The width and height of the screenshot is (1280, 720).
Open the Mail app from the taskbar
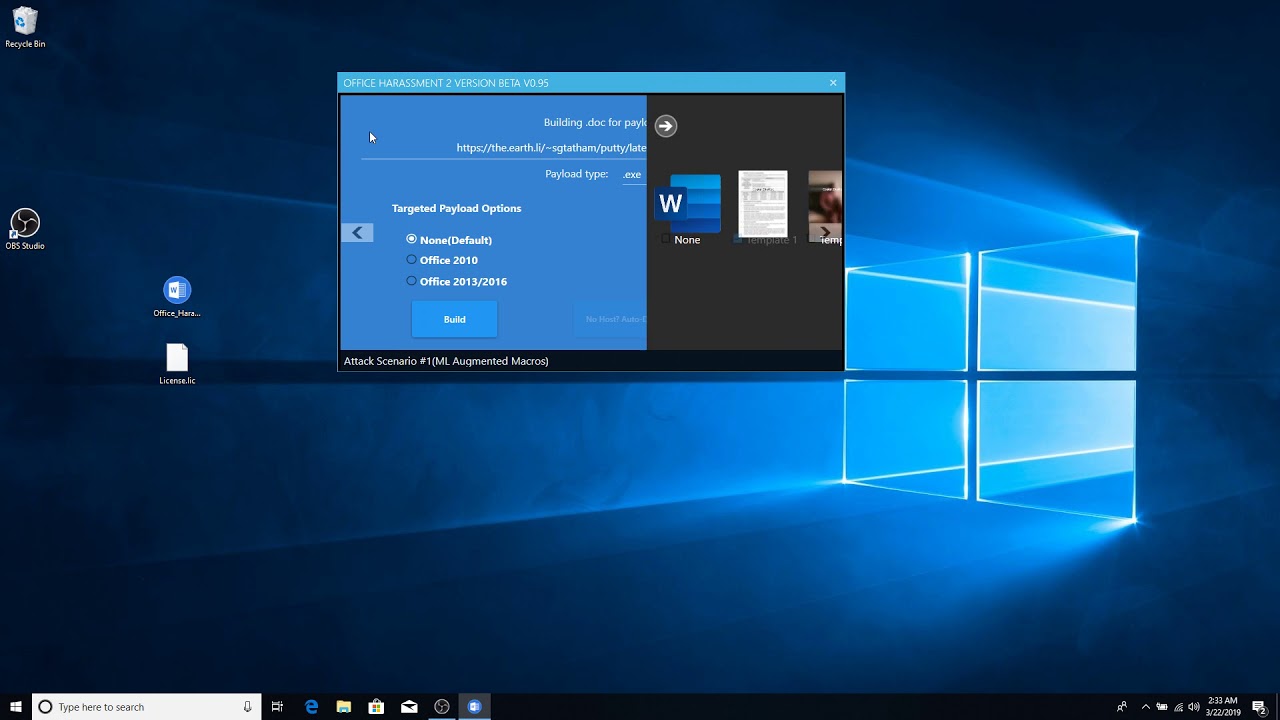pyautogui.click(x=409, y=707)
